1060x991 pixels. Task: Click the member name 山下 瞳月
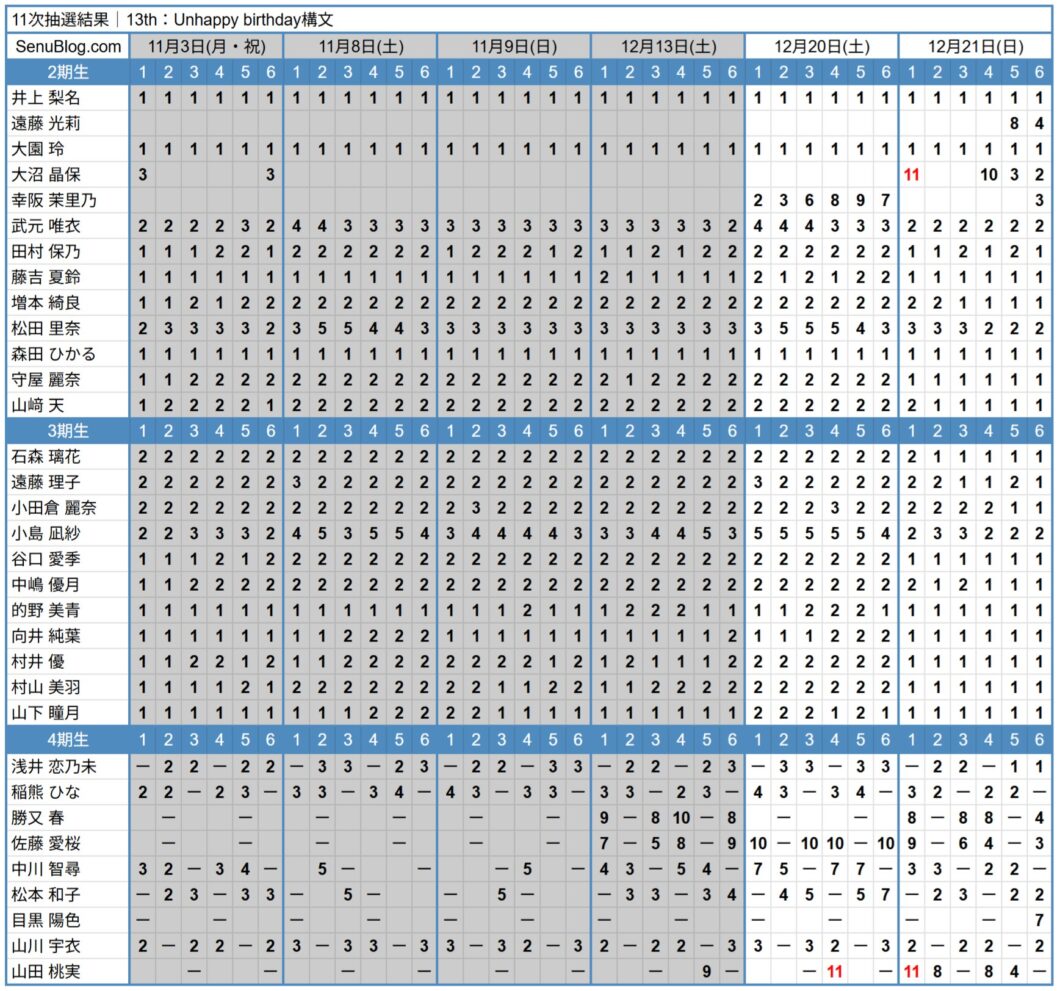coord(47,714)
